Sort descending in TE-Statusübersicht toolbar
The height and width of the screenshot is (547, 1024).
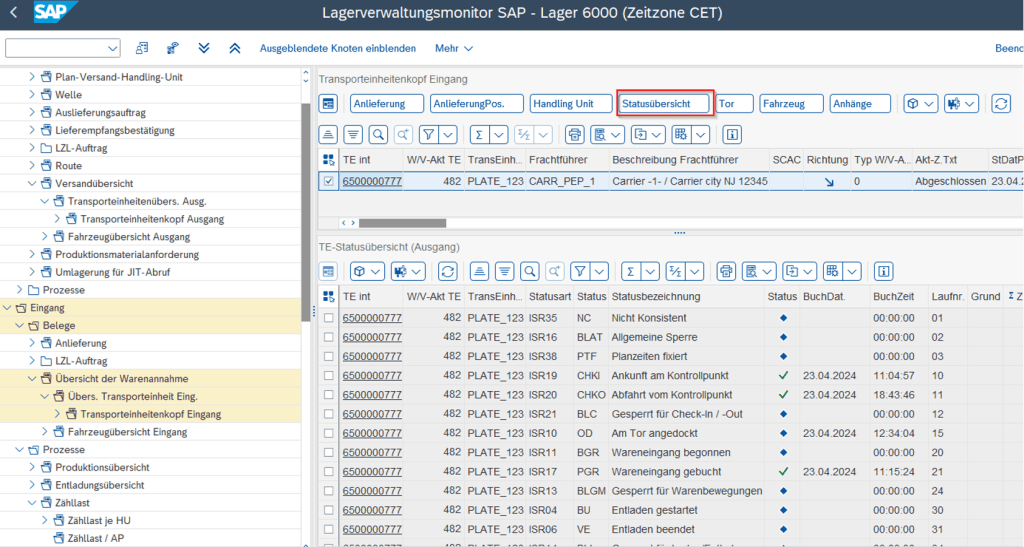pyautogui.click(x=504, y=271)
